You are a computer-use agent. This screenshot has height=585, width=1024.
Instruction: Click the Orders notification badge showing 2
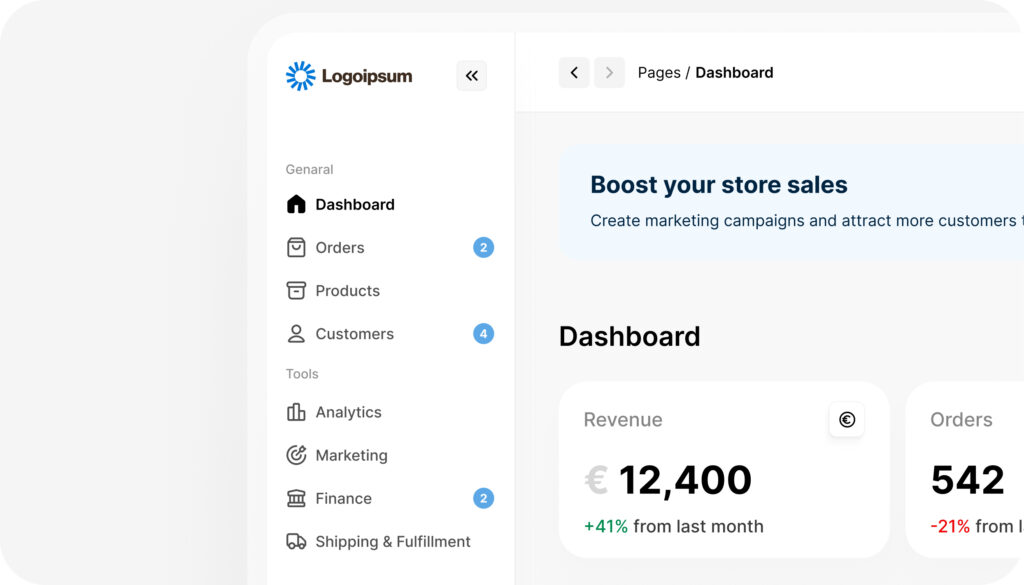click(483, 247)
